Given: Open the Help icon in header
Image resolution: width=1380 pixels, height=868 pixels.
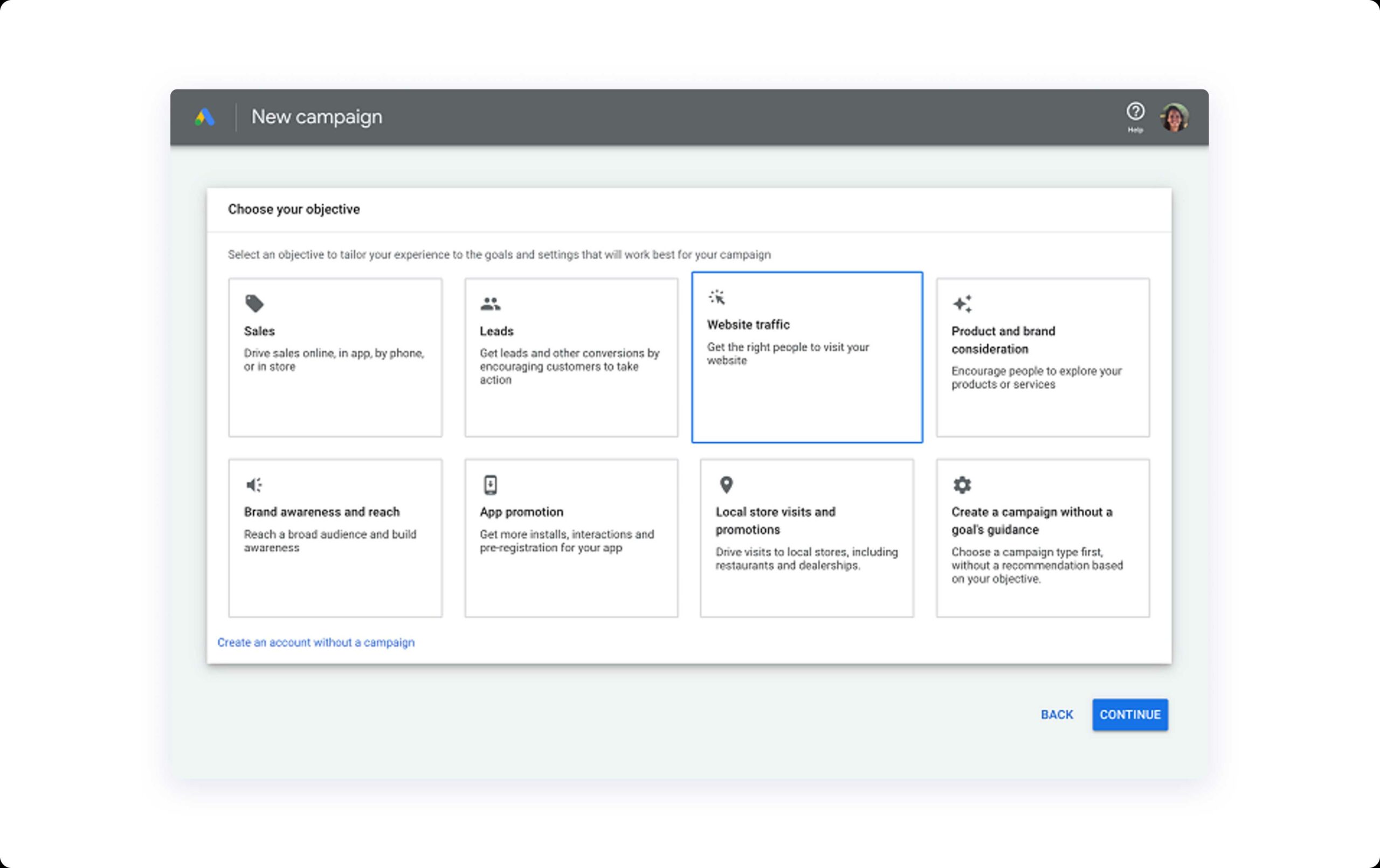Looking at the screenshot, I should (1135, 112).
